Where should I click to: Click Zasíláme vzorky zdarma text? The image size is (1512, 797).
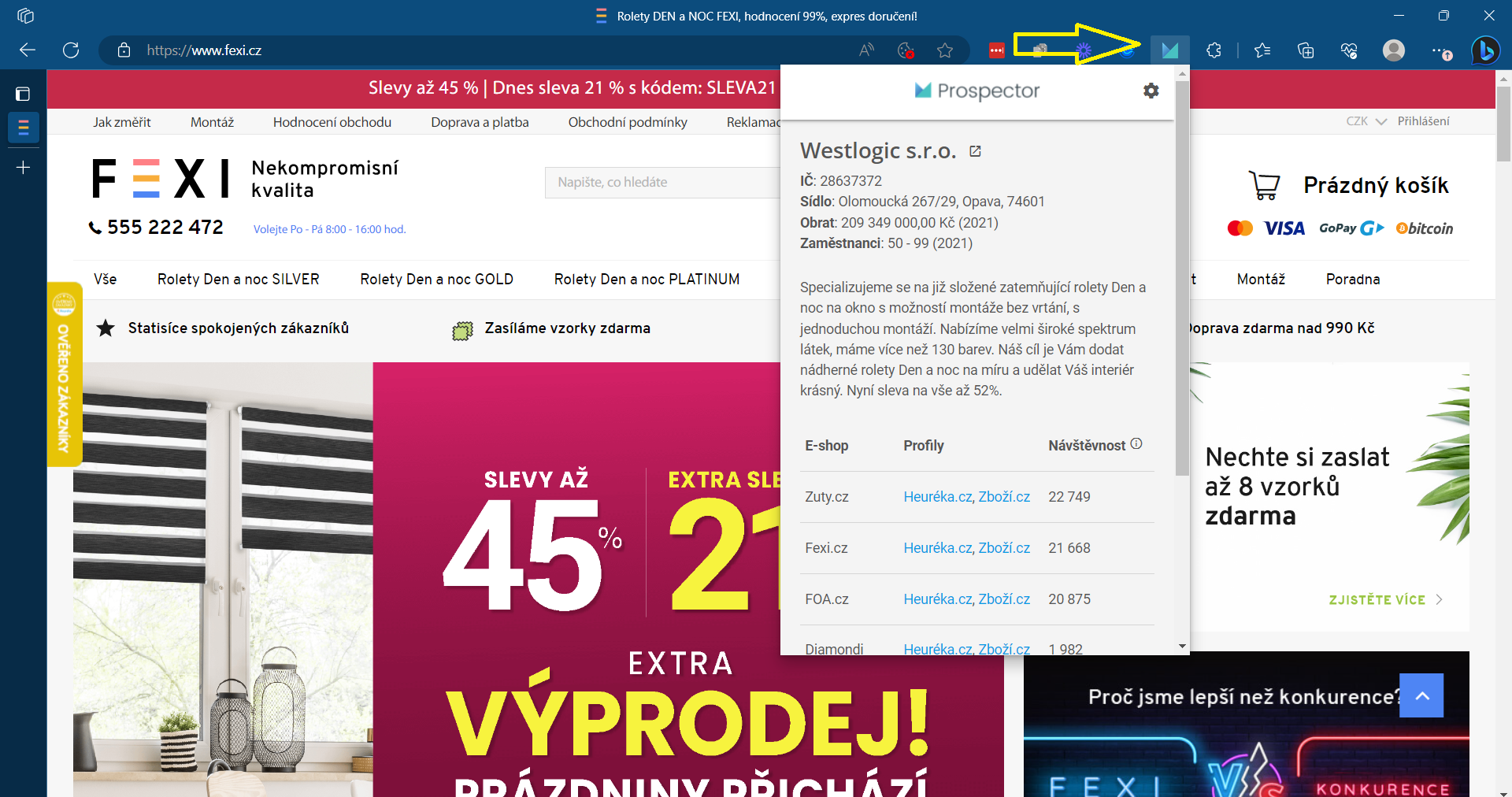(x=567, y=328)
